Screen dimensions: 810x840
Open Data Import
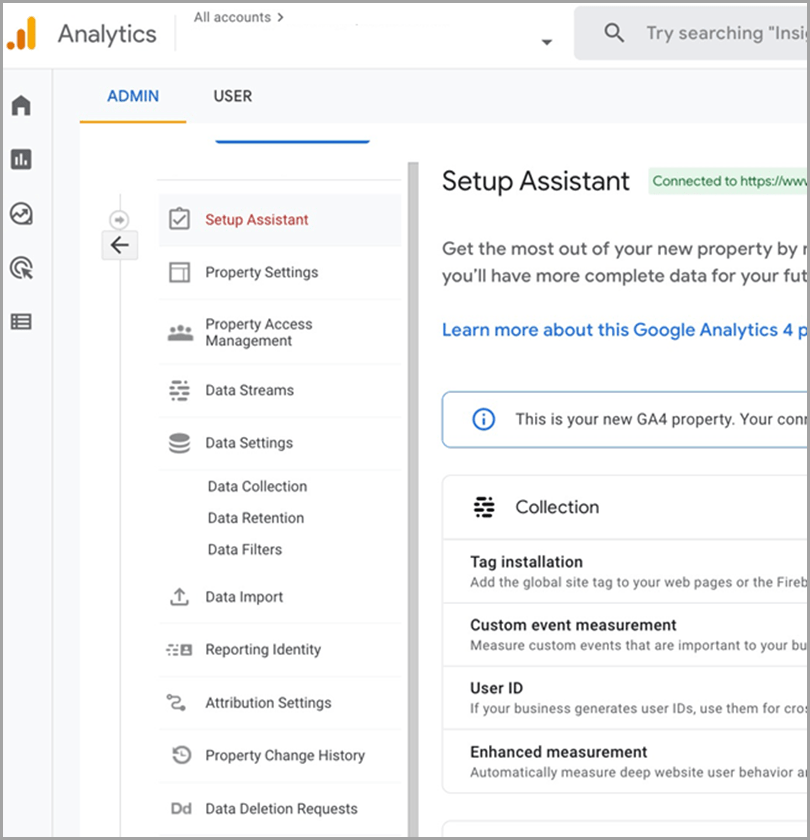point(280,597)
